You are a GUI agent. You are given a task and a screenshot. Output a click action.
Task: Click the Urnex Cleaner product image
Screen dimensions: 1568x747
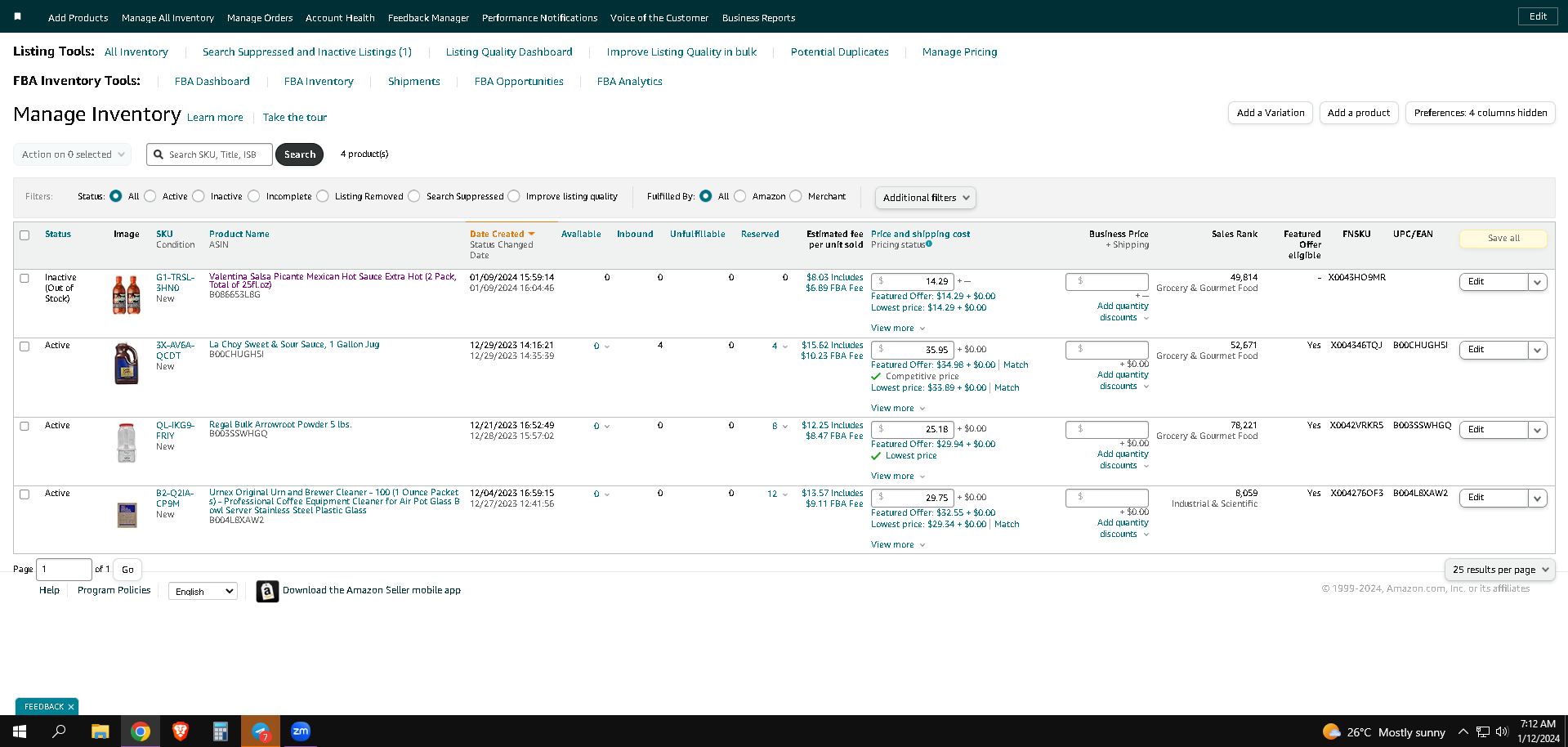coord(127,515)
